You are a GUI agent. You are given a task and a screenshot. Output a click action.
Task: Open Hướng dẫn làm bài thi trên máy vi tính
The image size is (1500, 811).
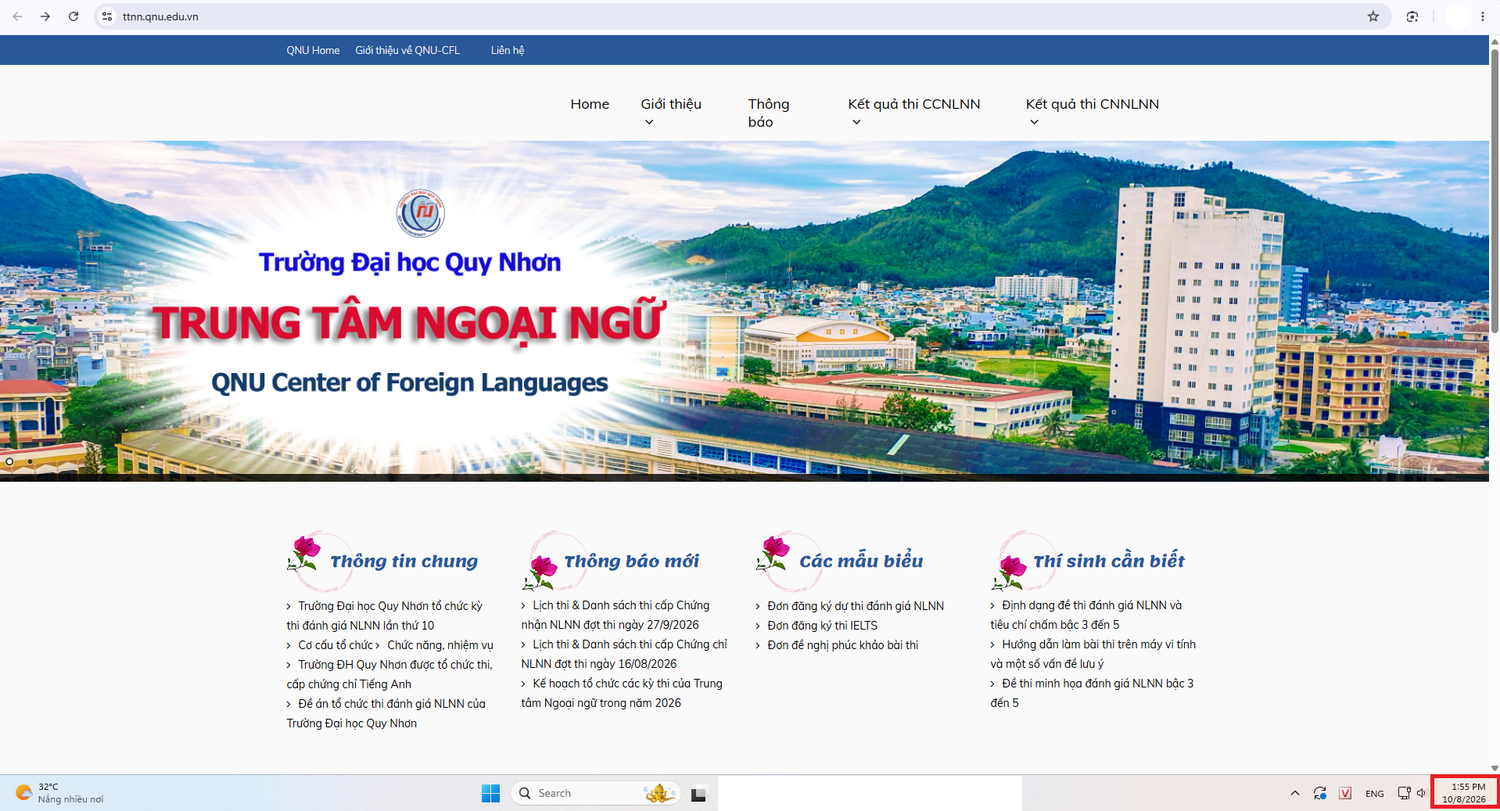pos(1093,654)
